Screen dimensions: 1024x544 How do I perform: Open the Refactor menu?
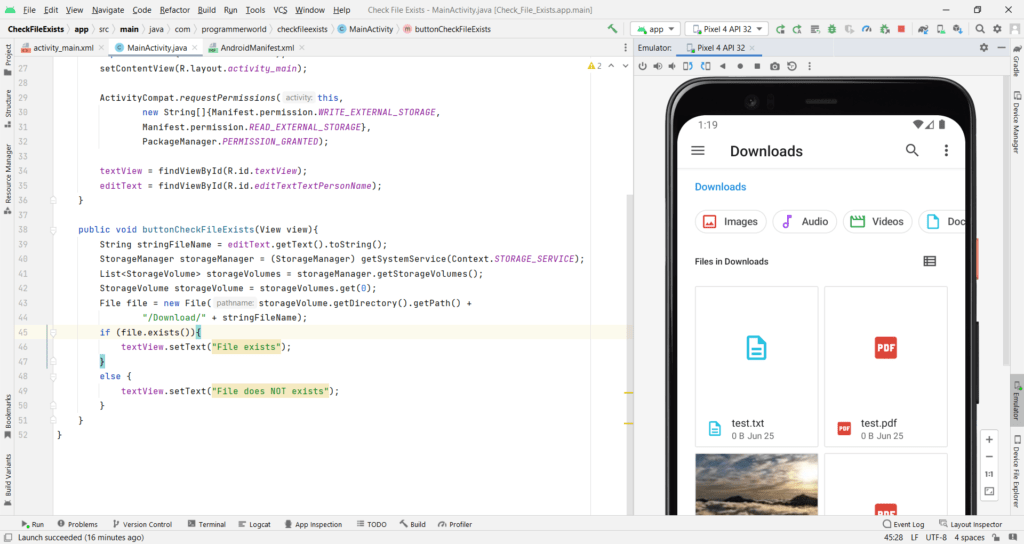tap(174, 10)
